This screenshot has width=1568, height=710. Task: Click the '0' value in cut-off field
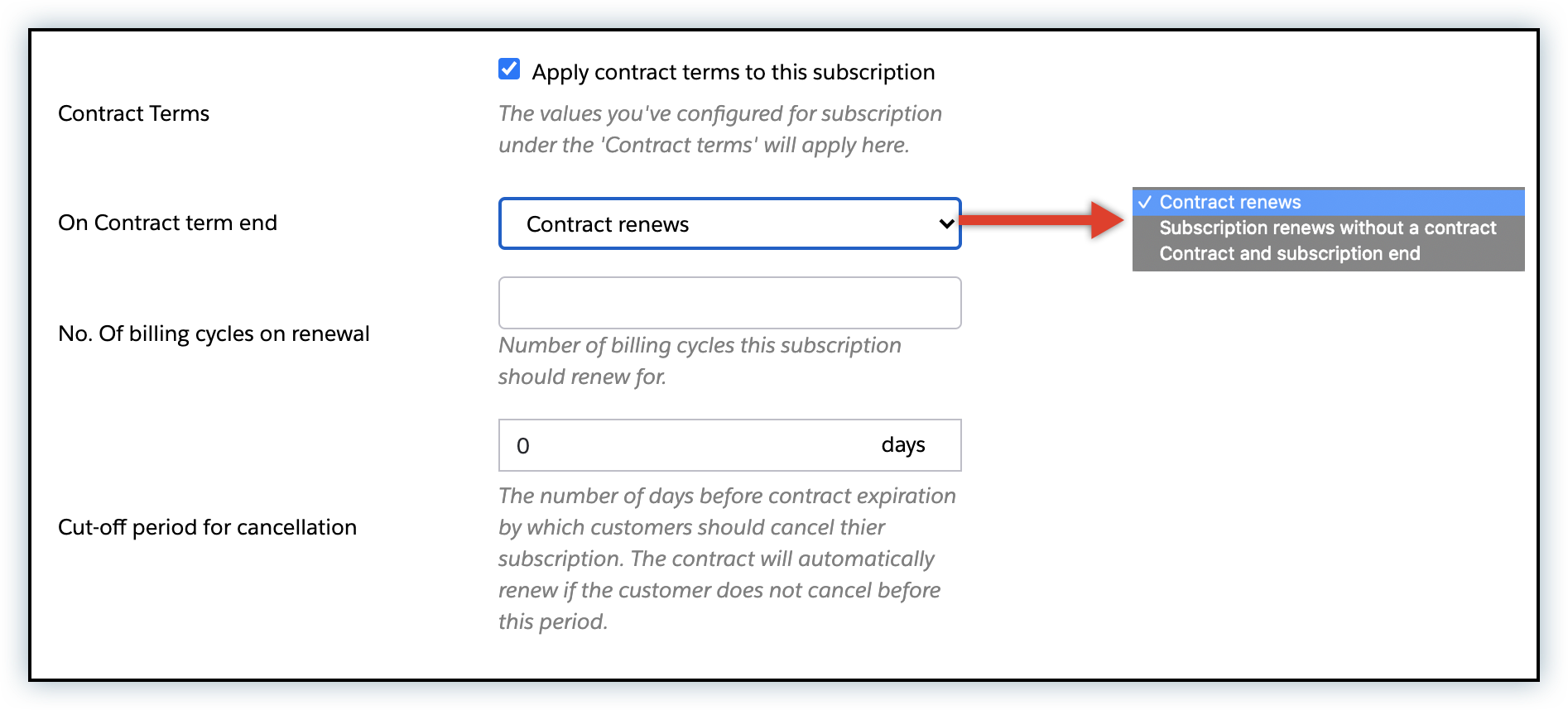coord(523,446)
